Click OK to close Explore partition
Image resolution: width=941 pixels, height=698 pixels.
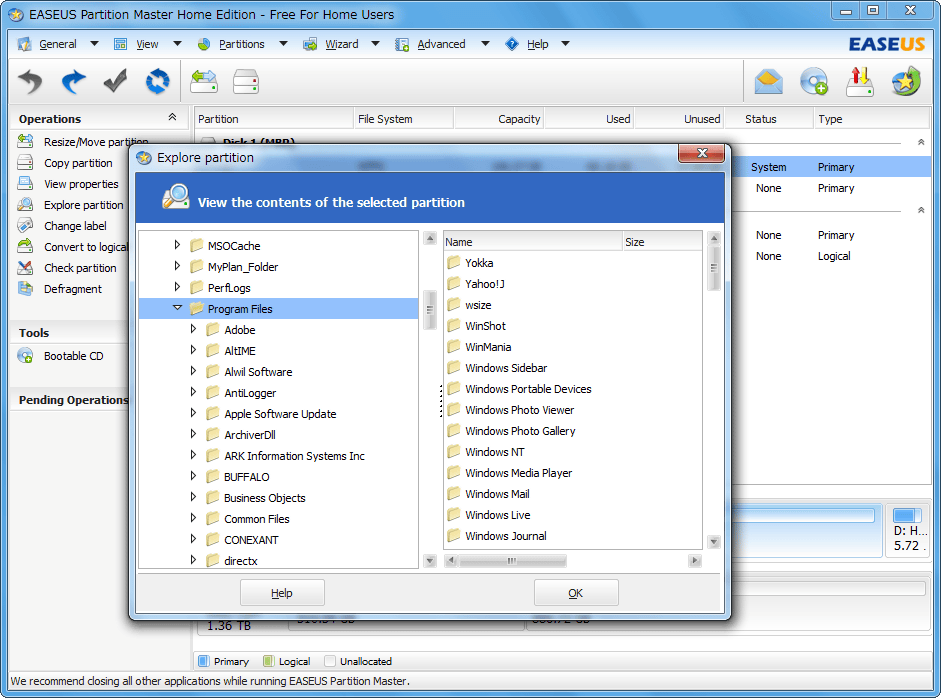click(576, 593)
